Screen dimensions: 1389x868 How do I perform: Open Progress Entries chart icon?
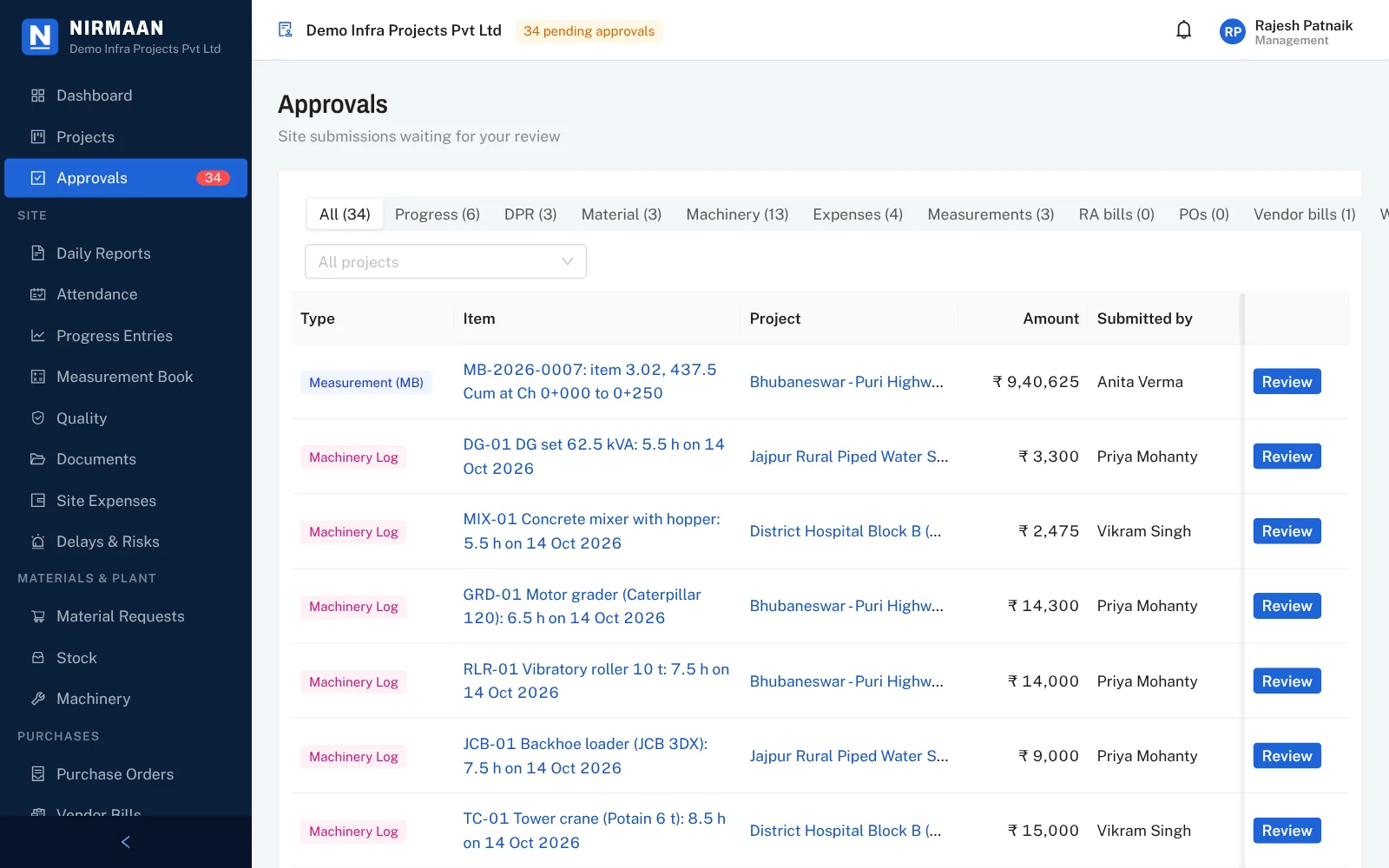coord(37,336)
